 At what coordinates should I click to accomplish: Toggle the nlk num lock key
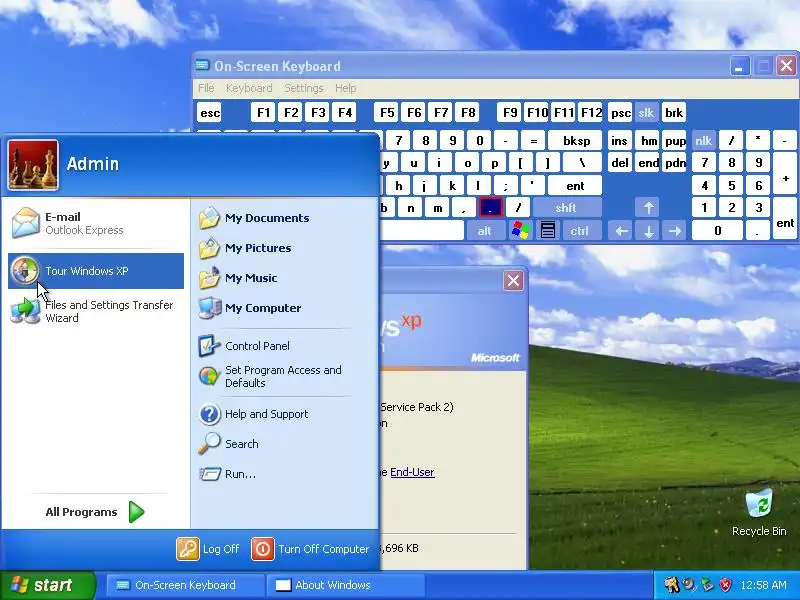pos(704,141)
